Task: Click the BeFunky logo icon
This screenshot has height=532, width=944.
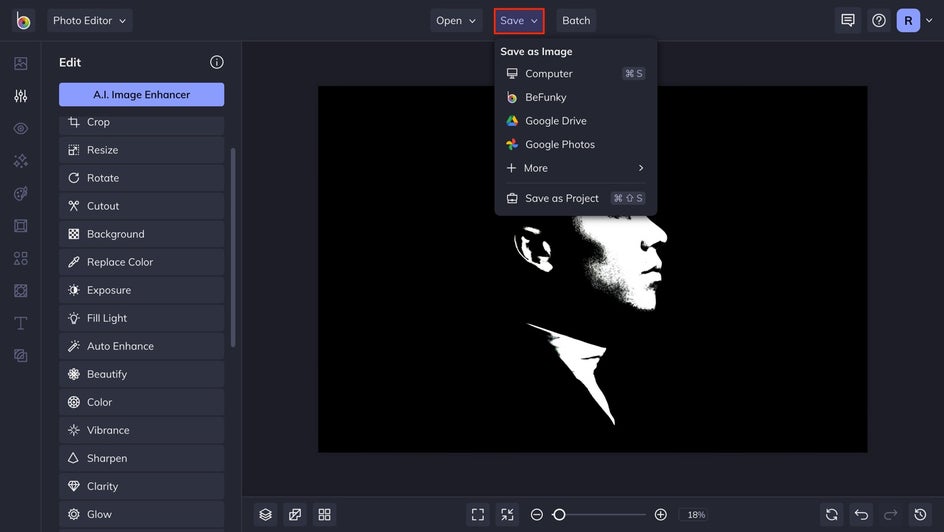Action: pos(23,20)
